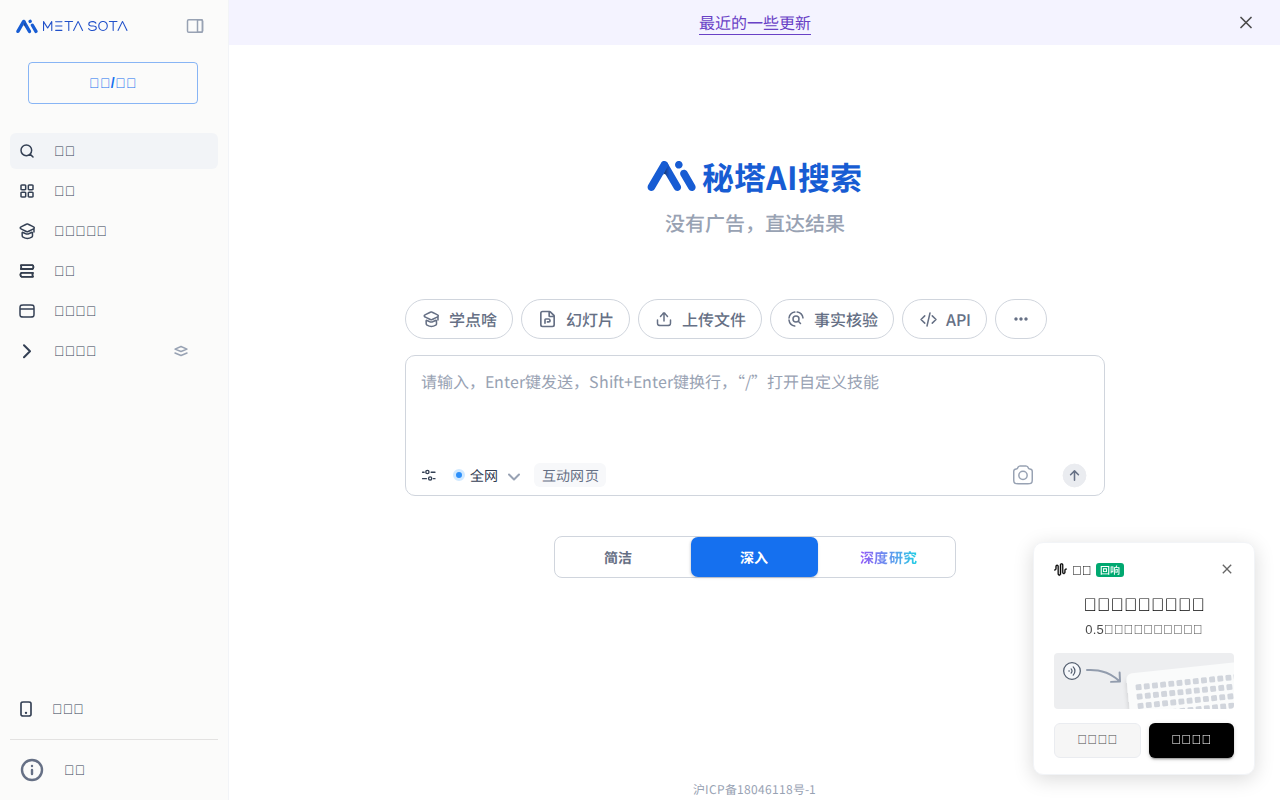The height and width of the screenshot is (800, 1280).
Task: Click the keyboard illustration in the popup
Action: 1144,681
